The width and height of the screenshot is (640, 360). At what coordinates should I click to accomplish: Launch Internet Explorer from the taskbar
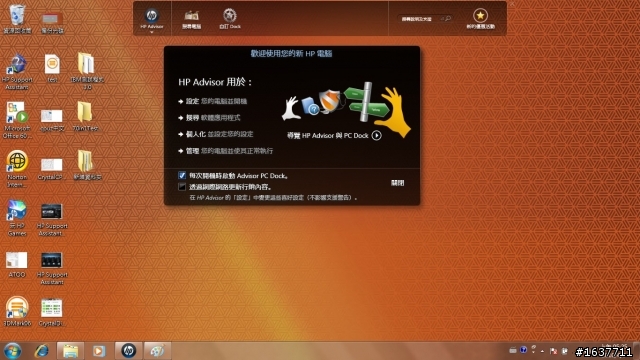click(x=42, y=351)
